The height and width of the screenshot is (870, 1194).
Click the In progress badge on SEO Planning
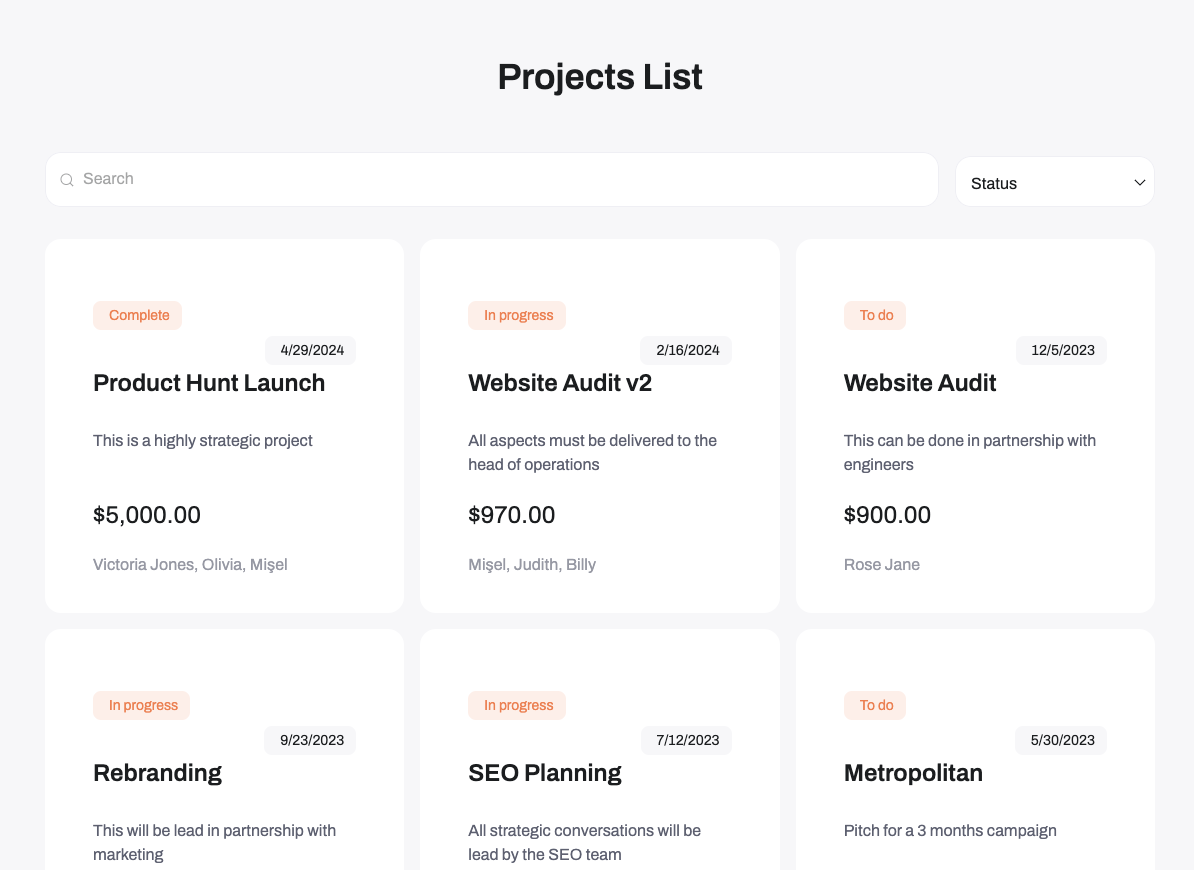517,705
